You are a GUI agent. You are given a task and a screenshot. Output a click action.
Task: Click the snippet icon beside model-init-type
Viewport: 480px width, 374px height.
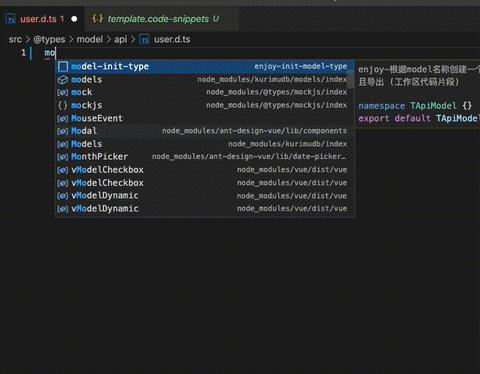tap(63, 67)
